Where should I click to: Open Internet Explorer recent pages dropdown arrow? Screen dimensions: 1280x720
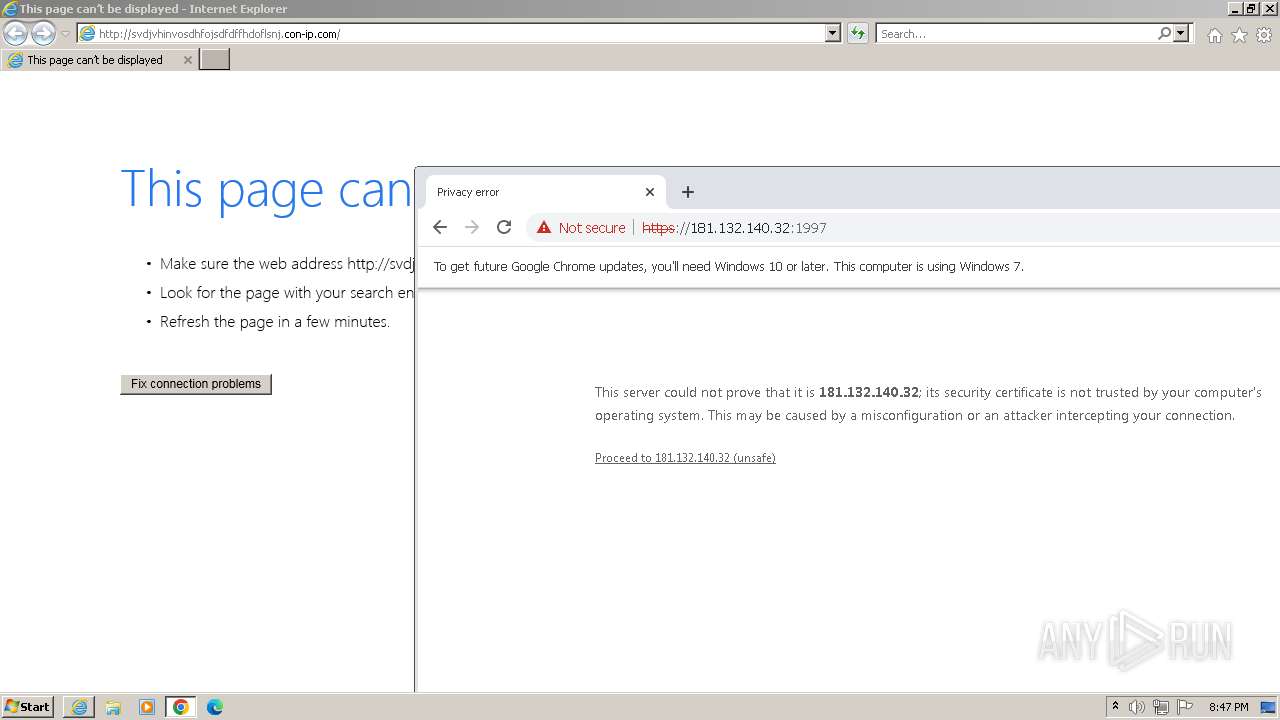65,34
